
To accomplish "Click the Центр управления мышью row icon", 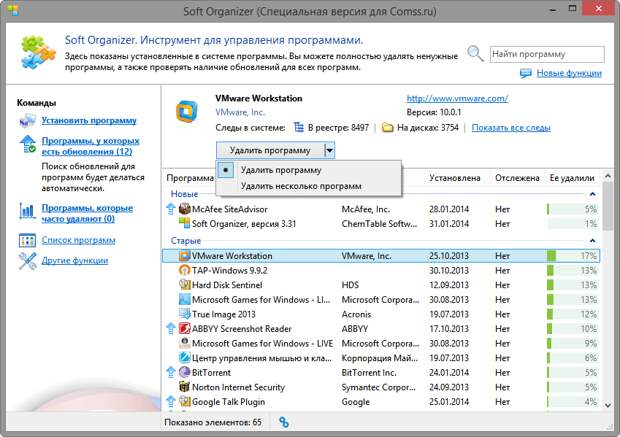I will [x=184, y=358].
